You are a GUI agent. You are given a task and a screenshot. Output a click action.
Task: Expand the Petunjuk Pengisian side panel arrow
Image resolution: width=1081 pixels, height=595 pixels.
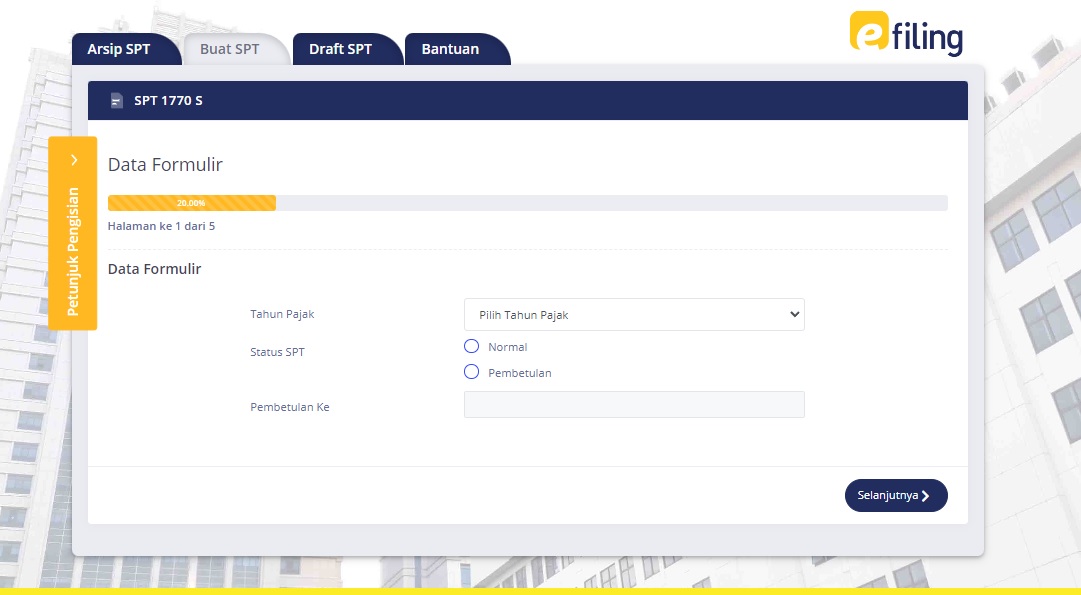(72, 159)
